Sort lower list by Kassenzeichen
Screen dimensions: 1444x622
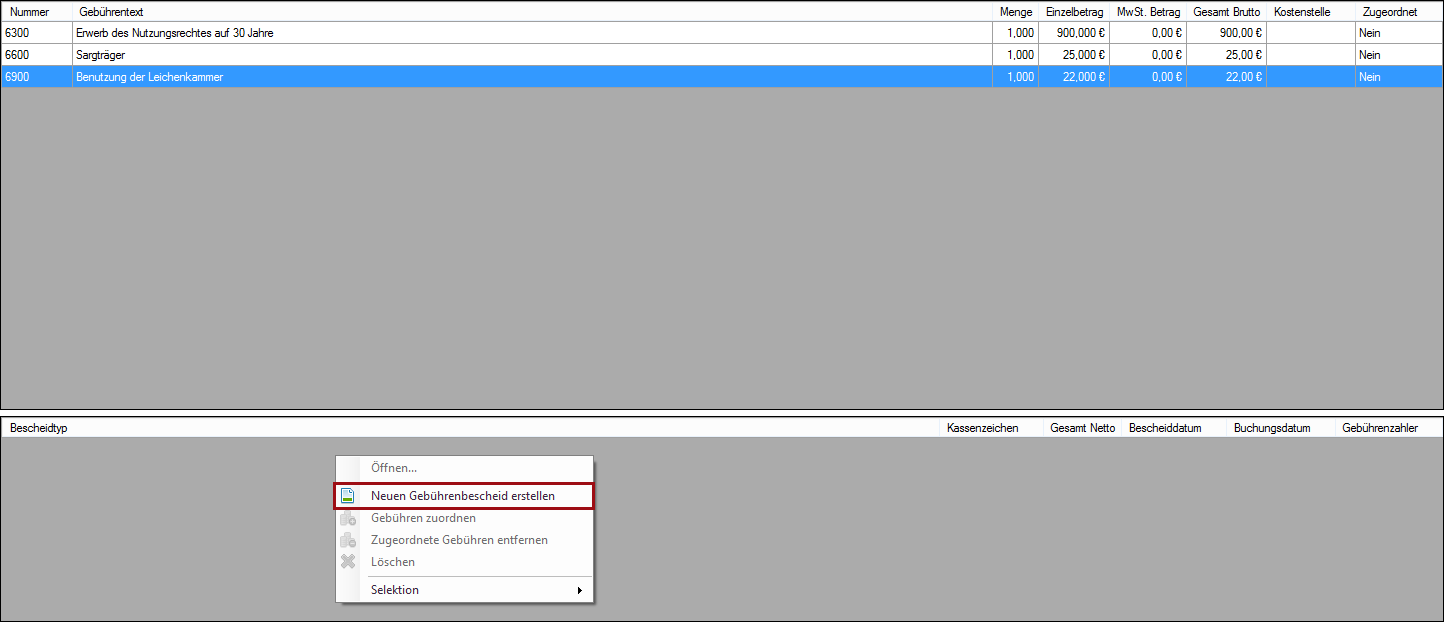(982, 428)
